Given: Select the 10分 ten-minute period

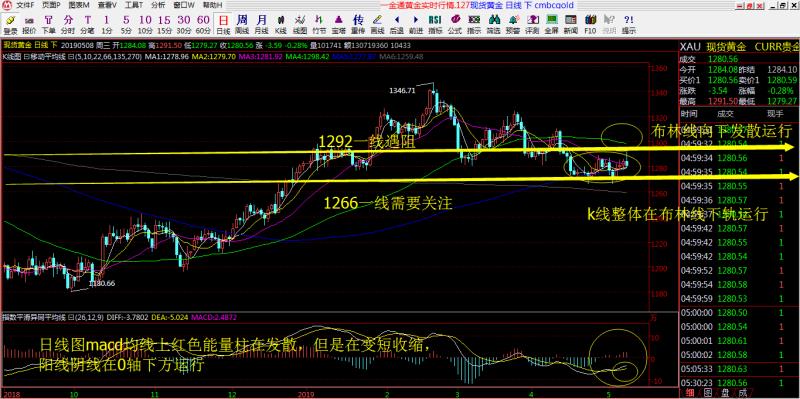Looking at the screenshot, I should (x=145, y=24).
